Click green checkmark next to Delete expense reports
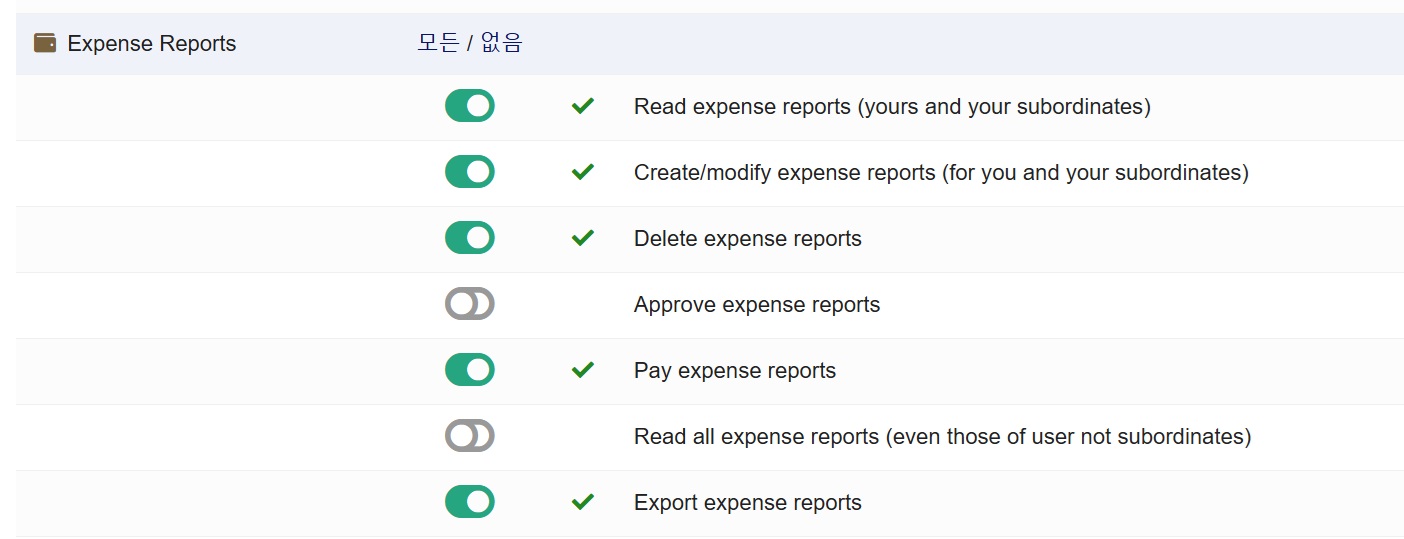The width and height of the screenshot is (1404, 539). click(x=582, y=238)
